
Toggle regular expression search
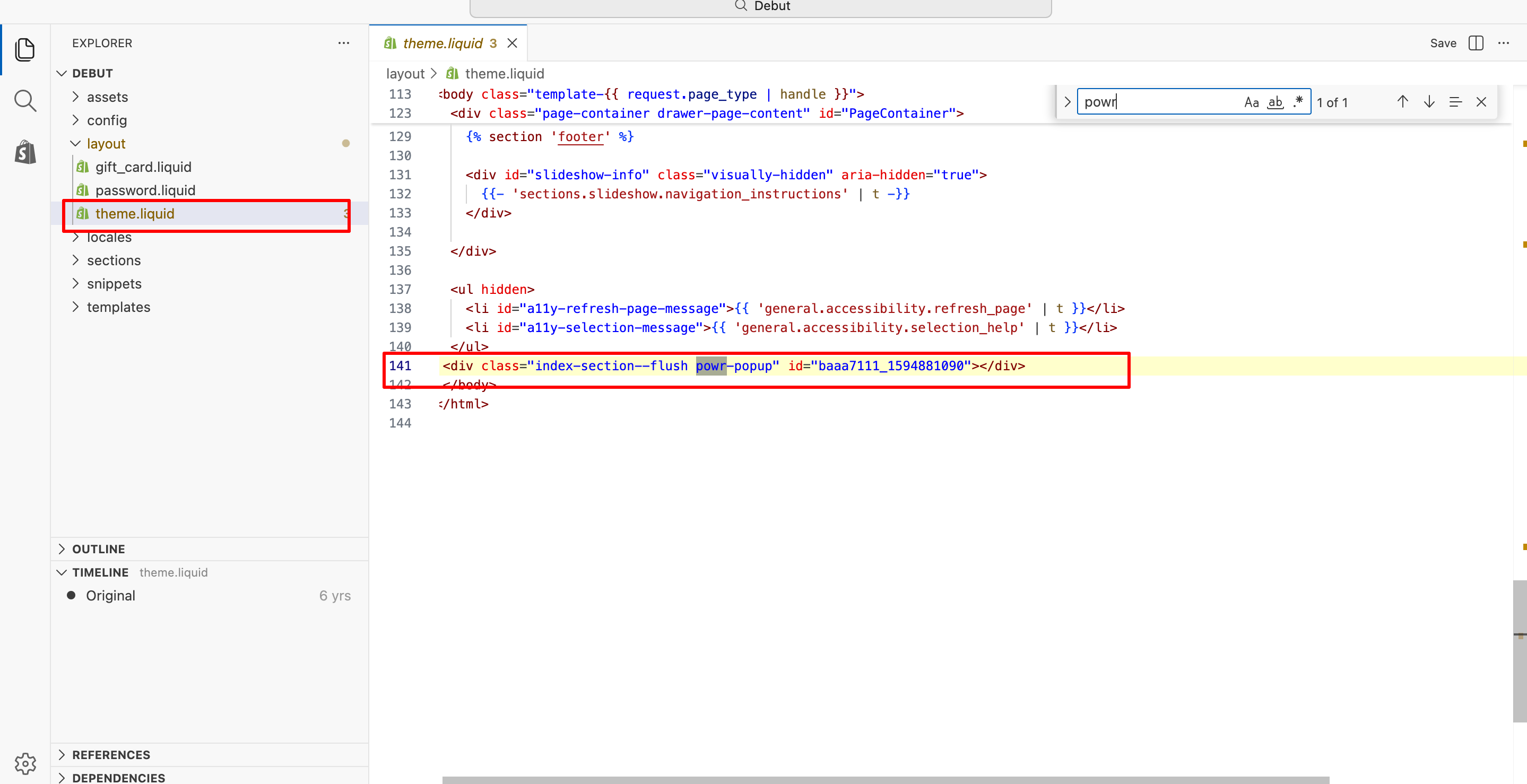(1298, 102)
